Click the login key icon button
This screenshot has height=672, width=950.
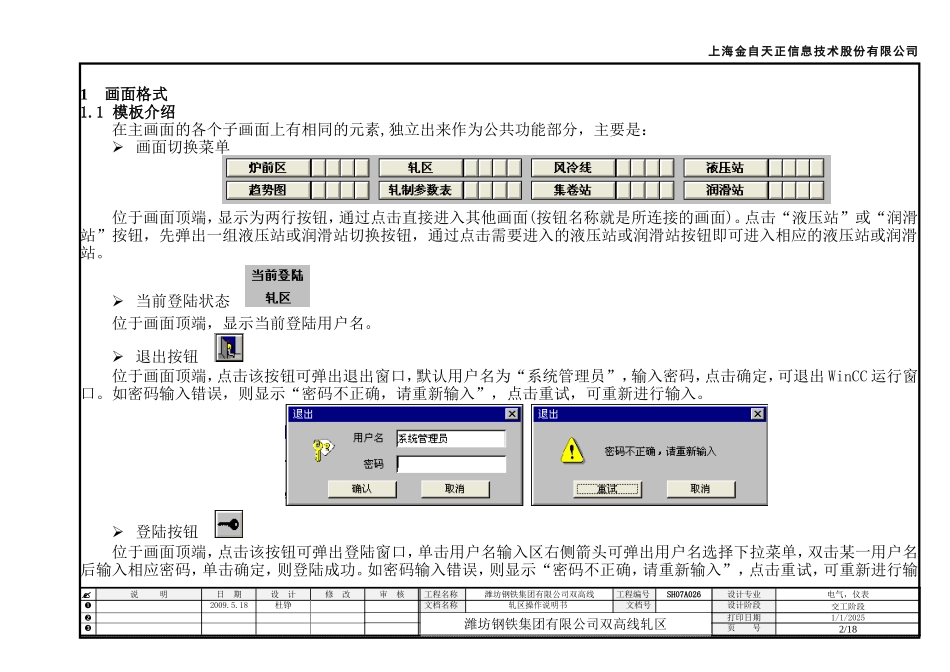coord(229,524)
